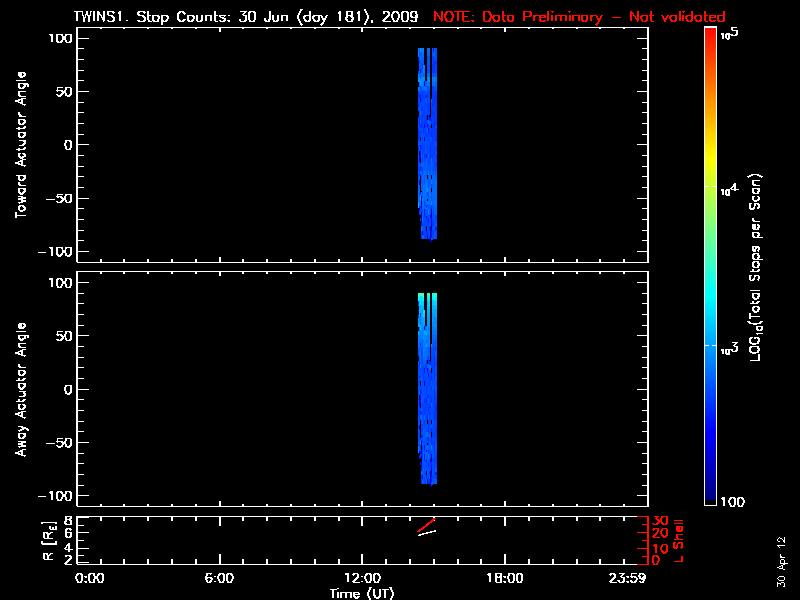800x600 pixels.
Task: Select the 0:00 tick on time axis
Action: pyautogui.click(x=89, y=579)
